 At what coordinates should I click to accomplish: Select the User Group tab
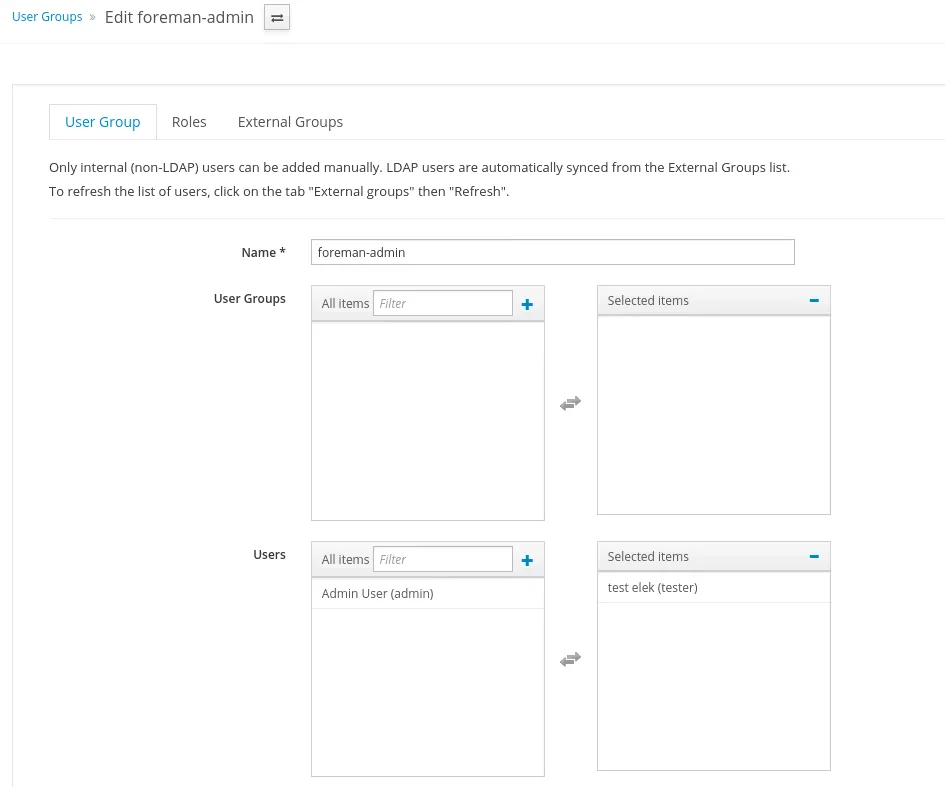102,122
